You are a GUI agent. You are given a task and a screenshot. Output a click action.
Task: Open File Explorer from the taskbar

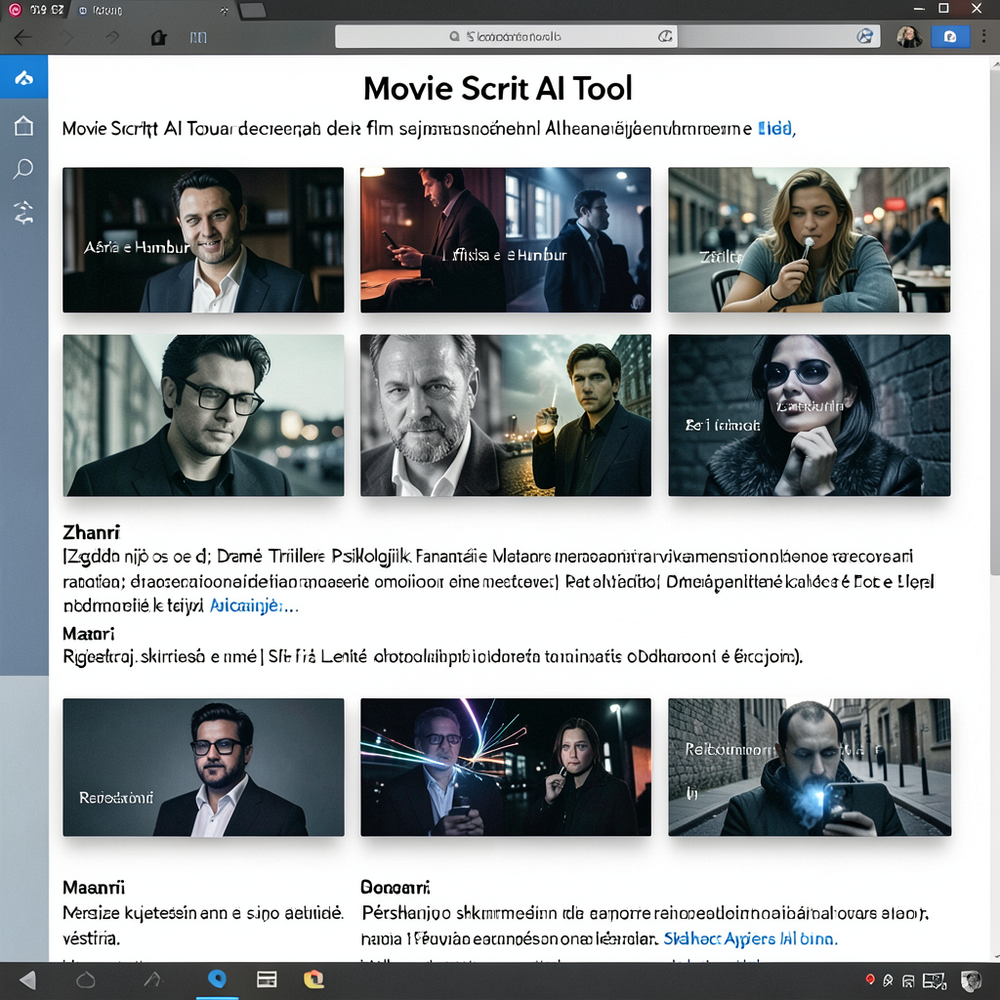(265, 981)
